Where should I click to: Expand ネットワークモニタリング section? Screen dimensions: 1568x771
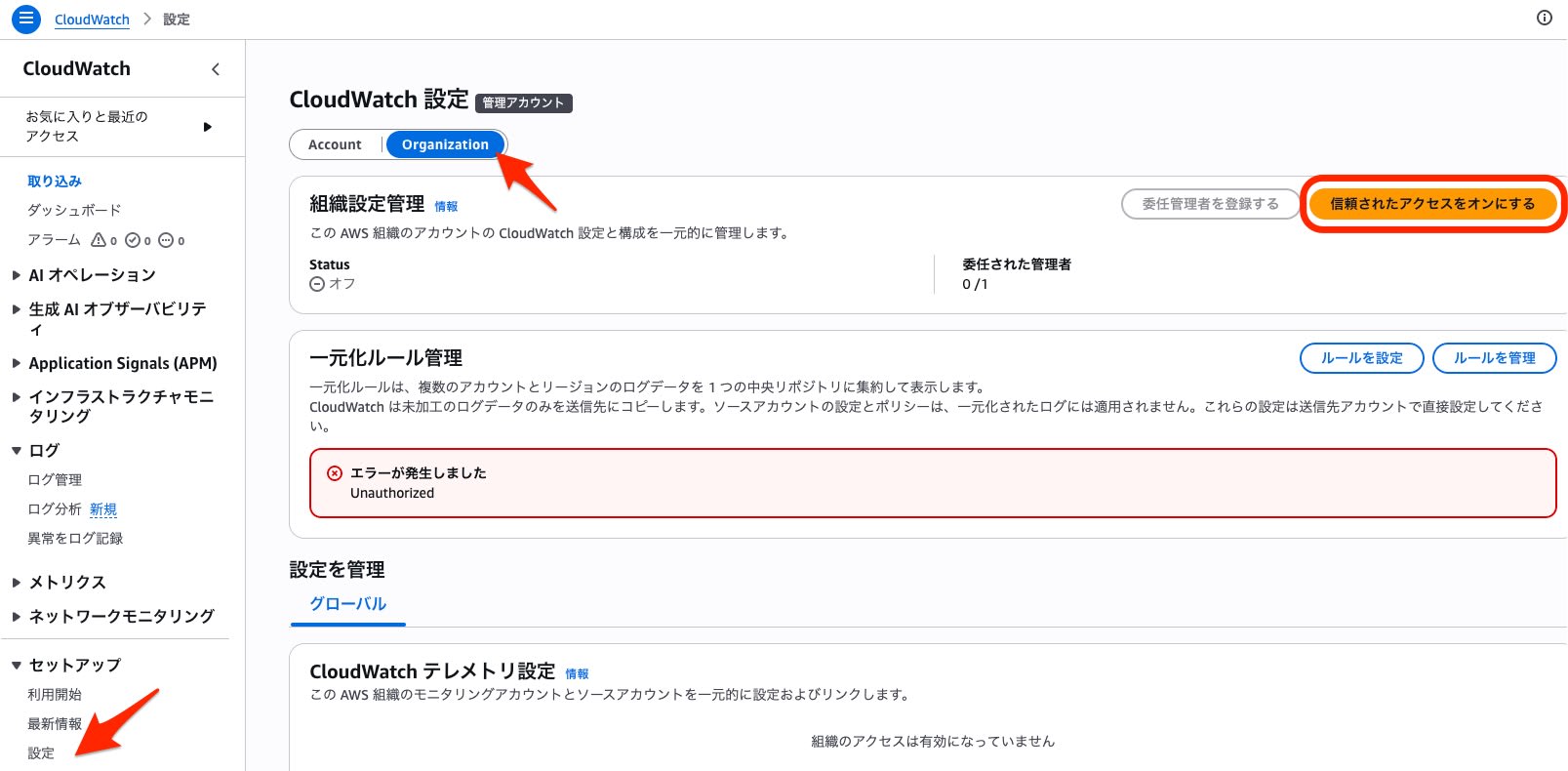[17, 617]
